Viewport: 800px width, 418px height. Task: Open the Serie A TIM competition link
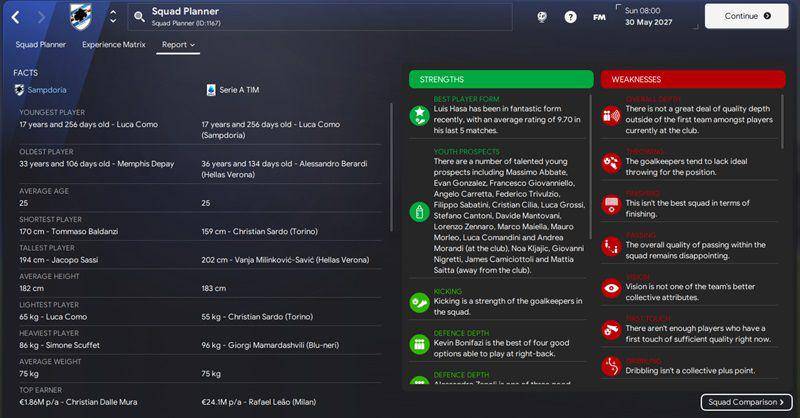point(239,90)
